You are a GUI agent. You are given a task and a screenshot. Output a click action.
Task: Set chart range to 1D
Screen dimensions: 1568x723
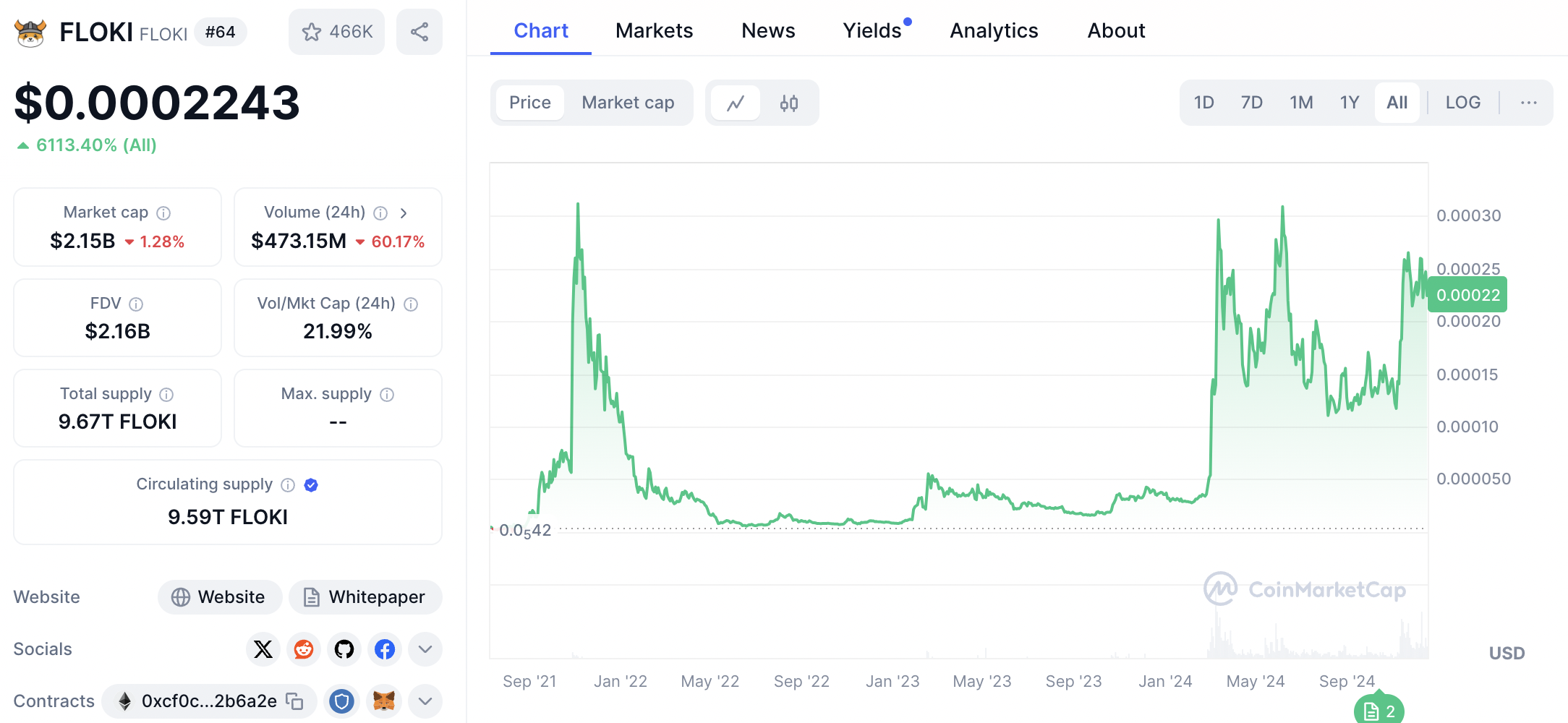(1204, 103)
